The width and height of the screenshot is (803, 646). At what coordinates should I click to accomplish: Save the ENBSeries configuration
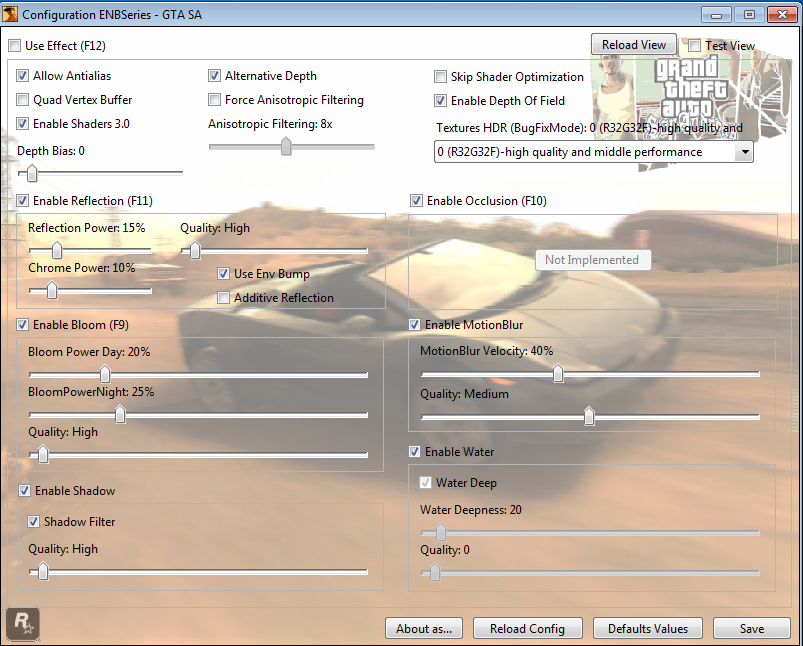pyautogui.click(x=751, y=629)
